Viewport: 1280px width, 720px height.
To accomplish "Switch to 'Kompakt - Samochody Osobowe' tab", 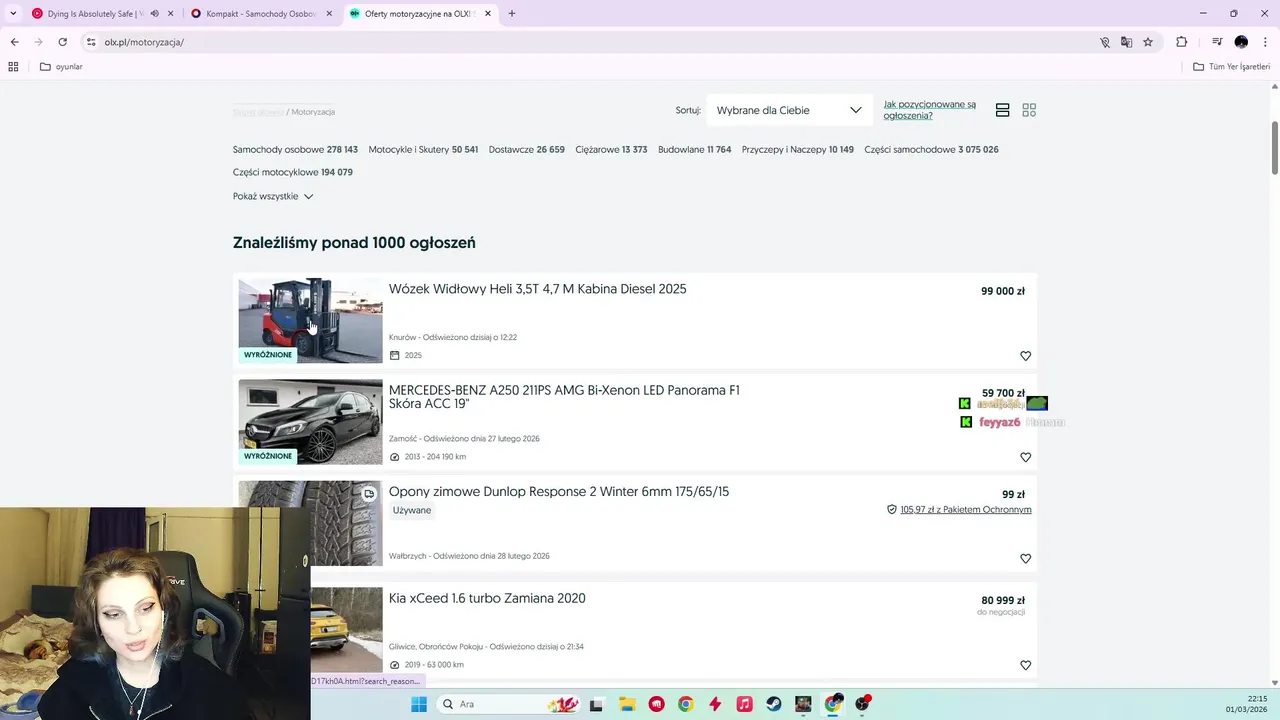I will click(x=261, y=14).
